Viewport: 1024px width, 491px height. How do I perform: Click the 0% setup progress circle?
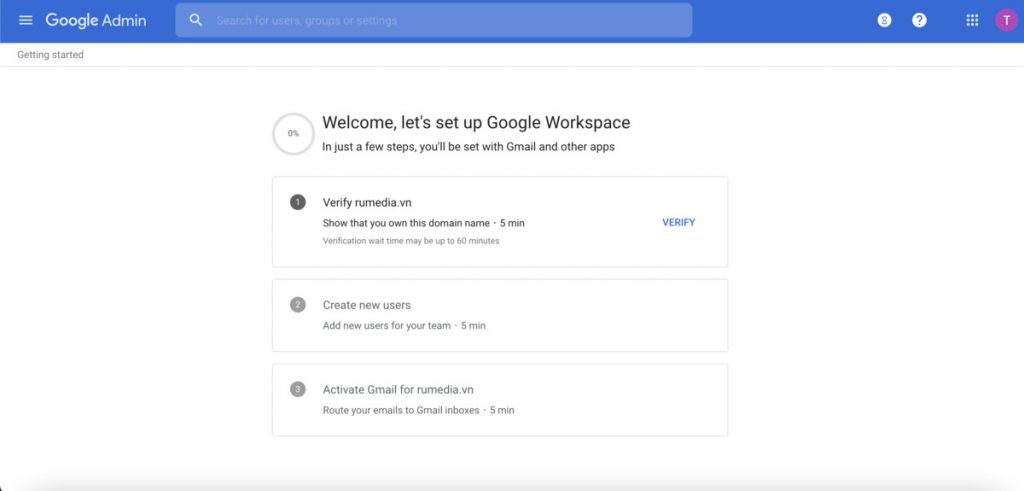293,134
